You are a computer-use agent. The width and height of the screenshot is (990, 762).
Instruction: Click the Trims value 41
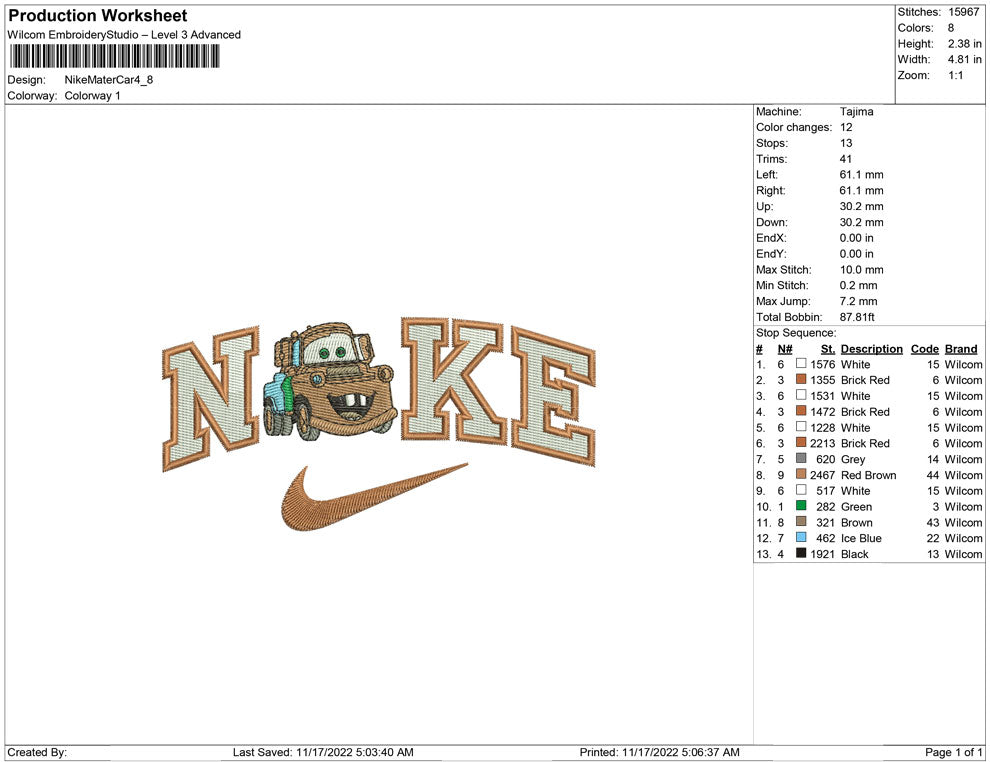(x=846, y=159)
